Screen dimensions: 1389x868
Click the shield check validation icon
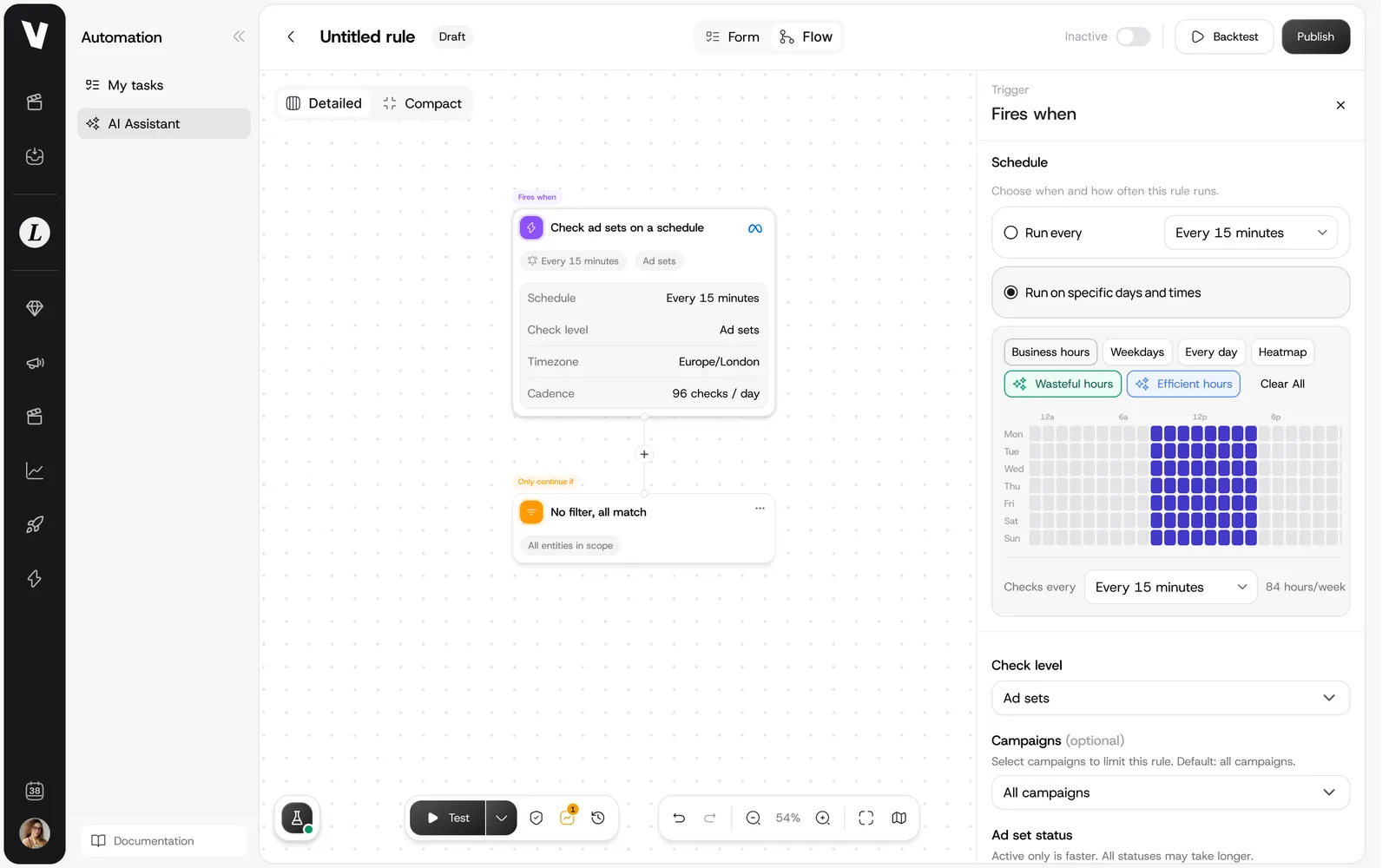537,818
